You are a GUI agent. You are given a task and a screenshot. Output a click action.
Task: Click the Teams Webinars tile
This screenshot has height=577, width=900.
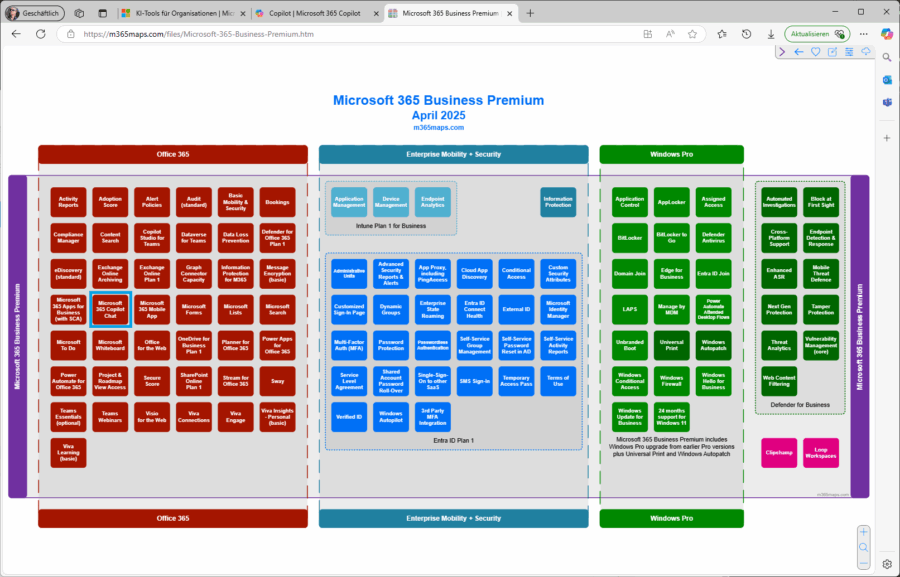pyautogui.click(x=110, y=417)
